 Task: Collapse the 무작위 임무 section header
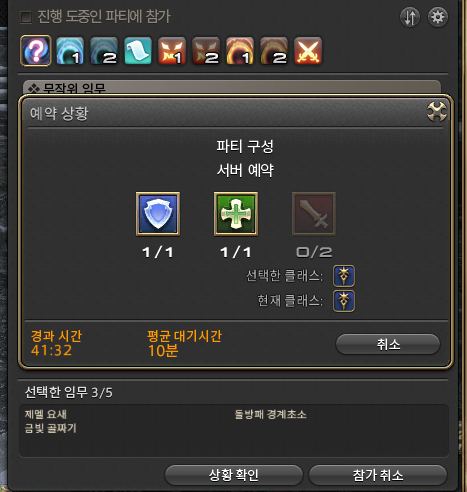(x=232, y=87)
